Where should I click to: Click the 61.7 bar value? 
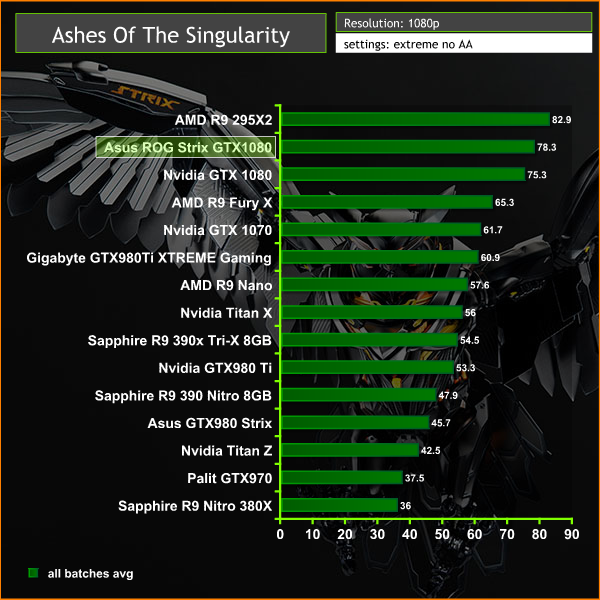492,230
